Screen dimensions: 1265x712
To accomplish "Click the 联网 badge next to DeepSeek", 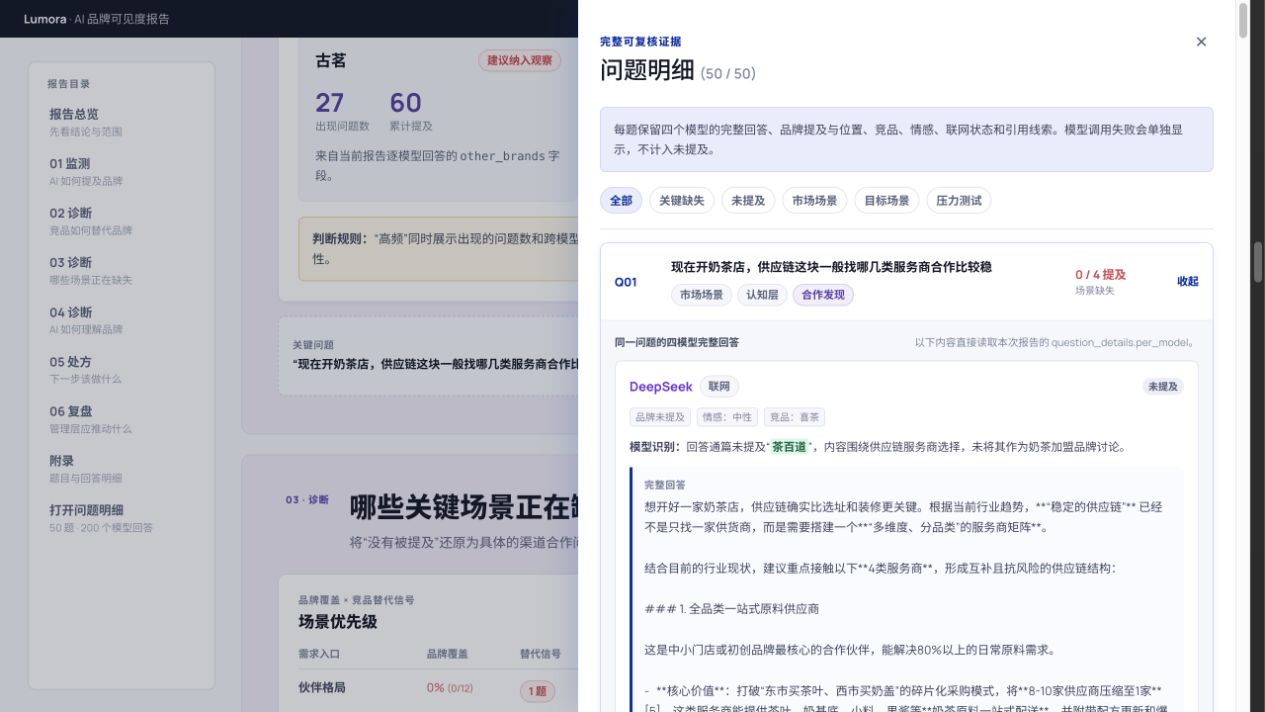I will click(719, 386).
